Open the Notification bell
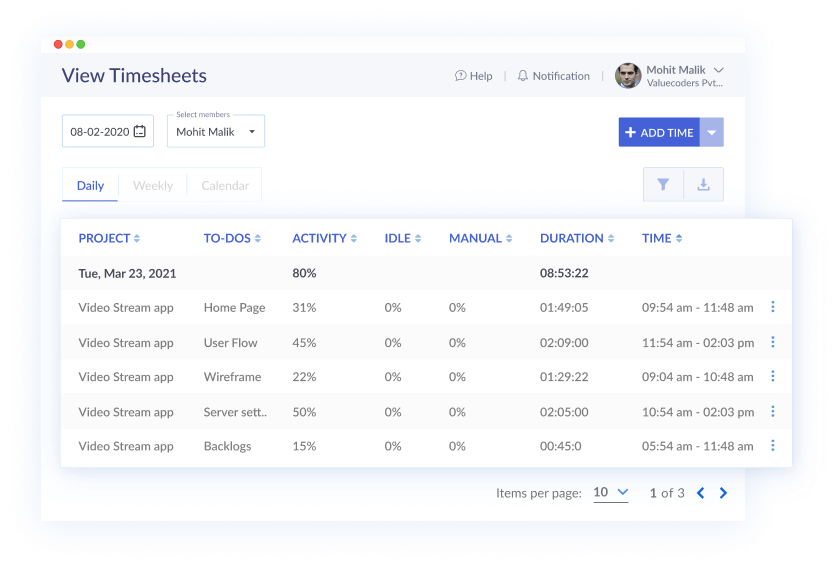The image size is (835, 566). coord(522,76)
